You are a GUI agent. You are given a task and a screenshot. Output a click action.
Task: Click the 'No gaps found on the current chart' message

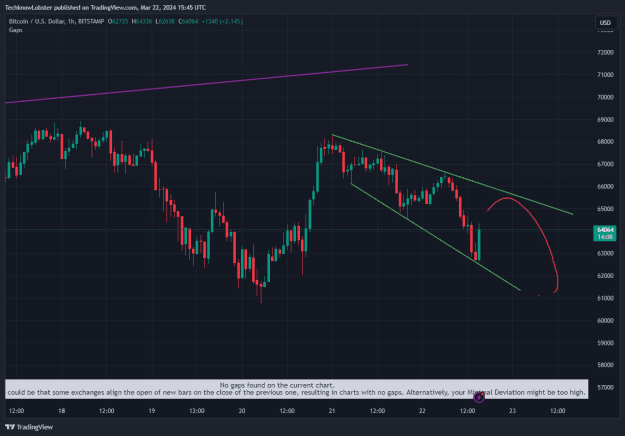tap(277, 385)
